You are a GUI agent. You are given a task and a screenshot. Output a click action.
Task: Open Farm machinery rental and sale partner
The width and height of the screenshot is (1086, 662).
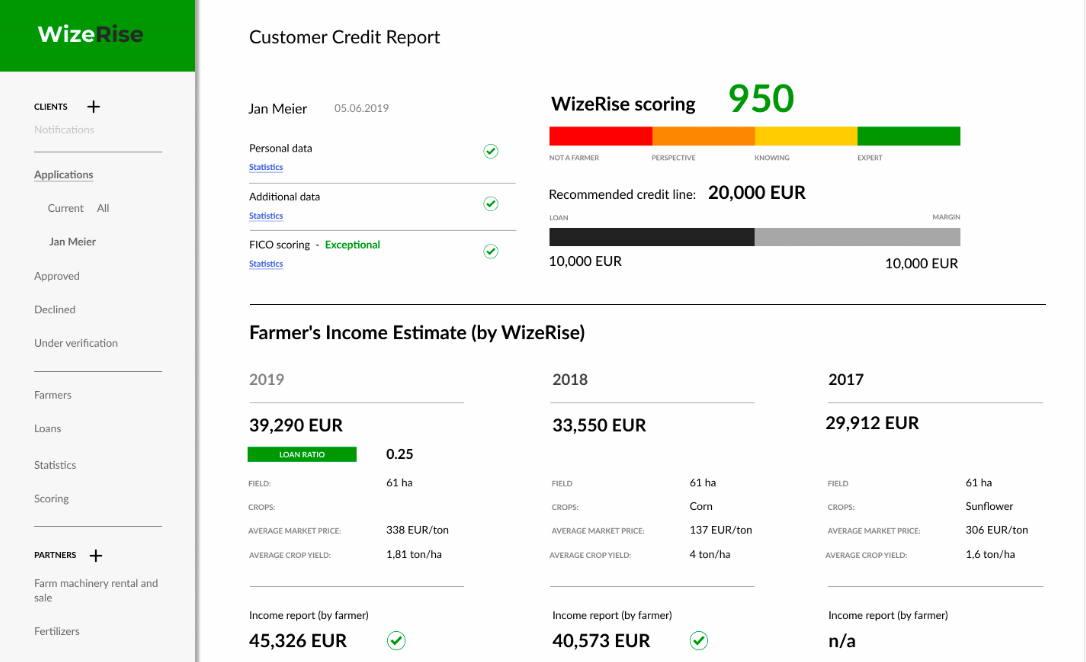pyautogui.click(x=96, y=591)
